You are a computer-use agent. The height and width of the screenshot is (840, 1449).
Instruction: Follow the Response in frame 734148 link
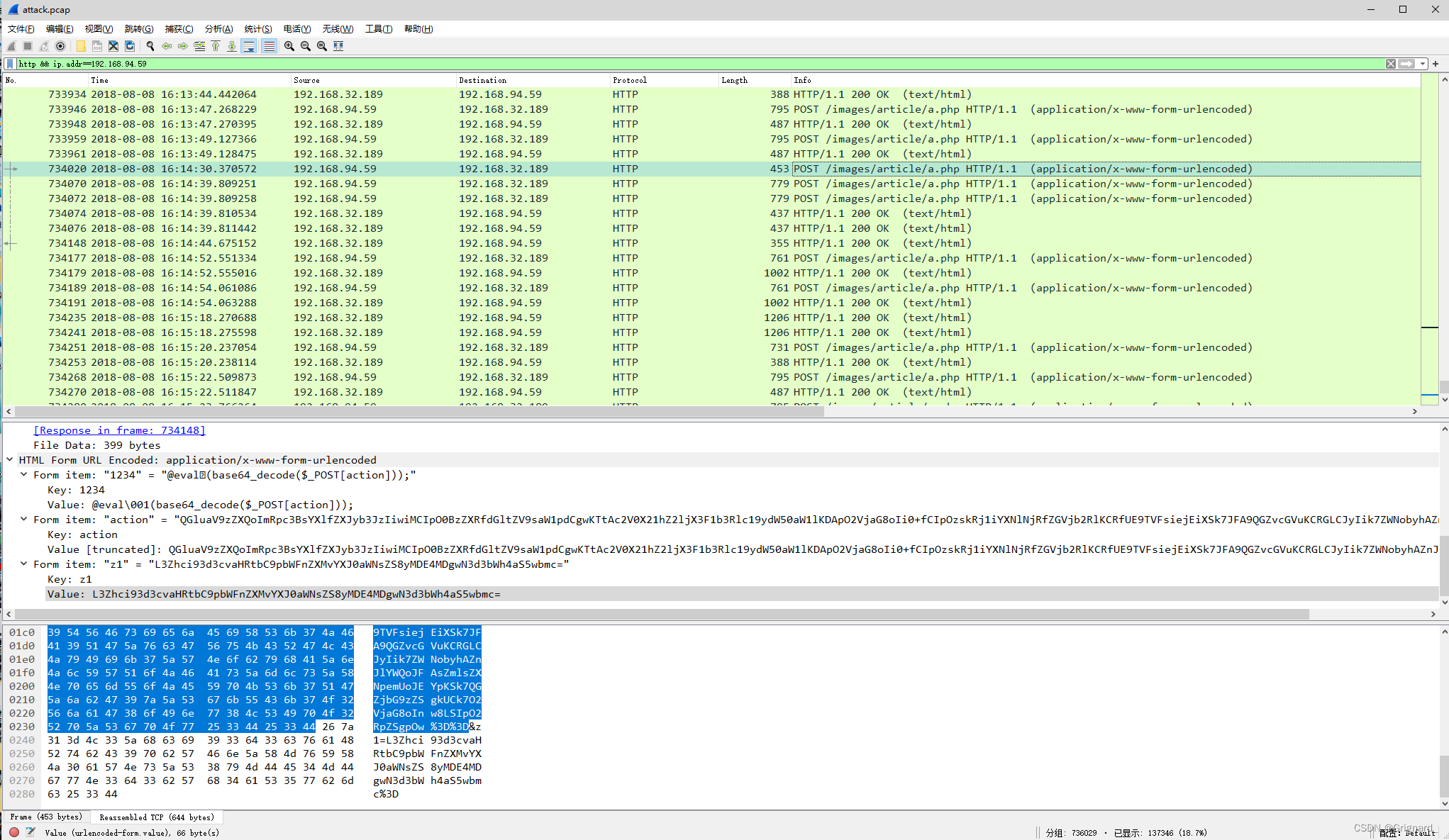119,430
